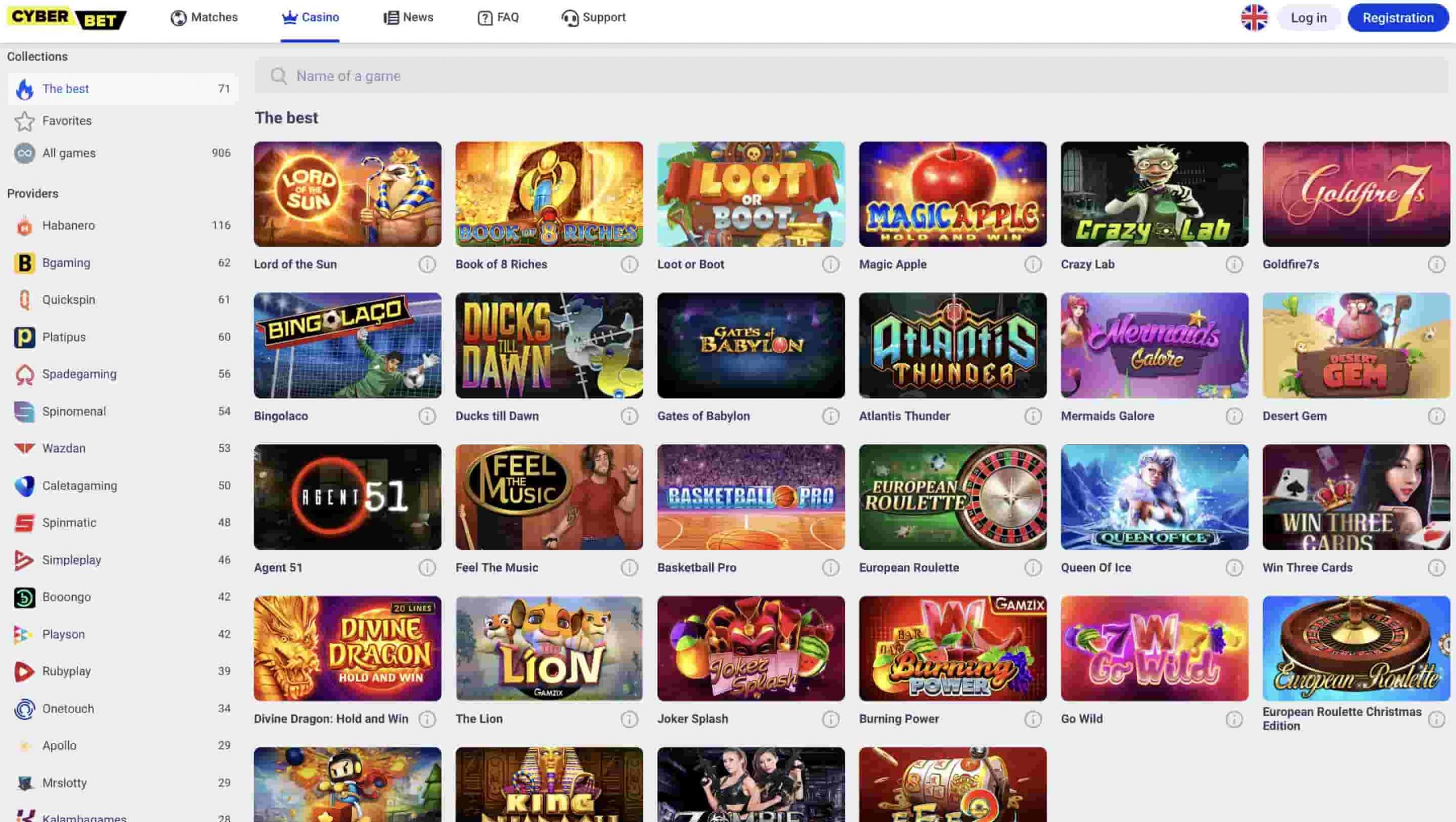Show info for Ducks till Dawn
1456x822 pixels.
coord(629,416)
